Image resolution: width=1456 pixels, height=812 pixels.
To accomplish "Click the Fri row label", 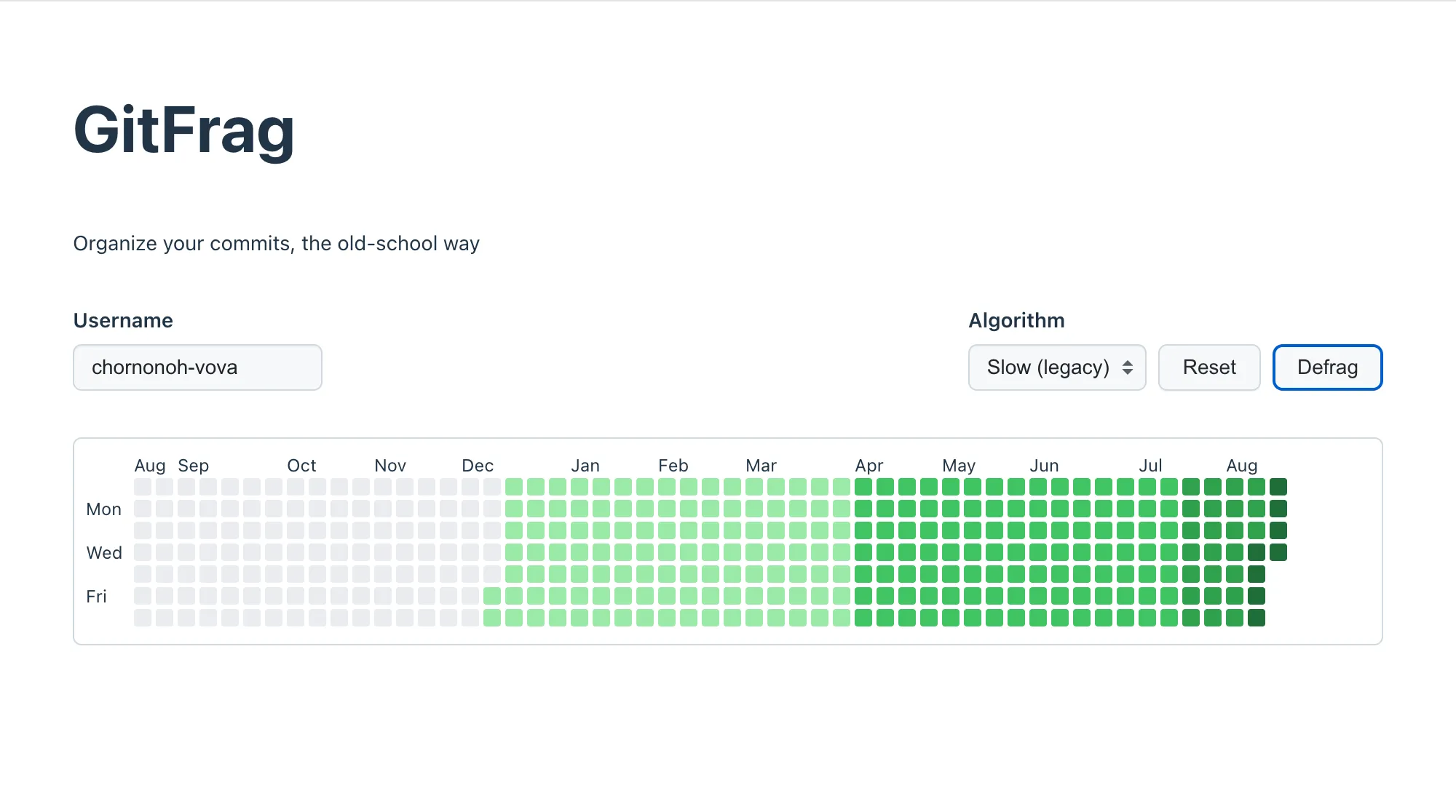I will (97, 596).
